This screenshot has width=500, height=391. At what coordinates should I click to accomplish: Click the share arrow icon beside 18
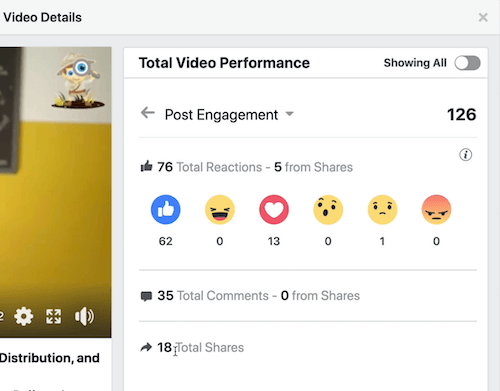pyautogui.click(x=146, y=348)
